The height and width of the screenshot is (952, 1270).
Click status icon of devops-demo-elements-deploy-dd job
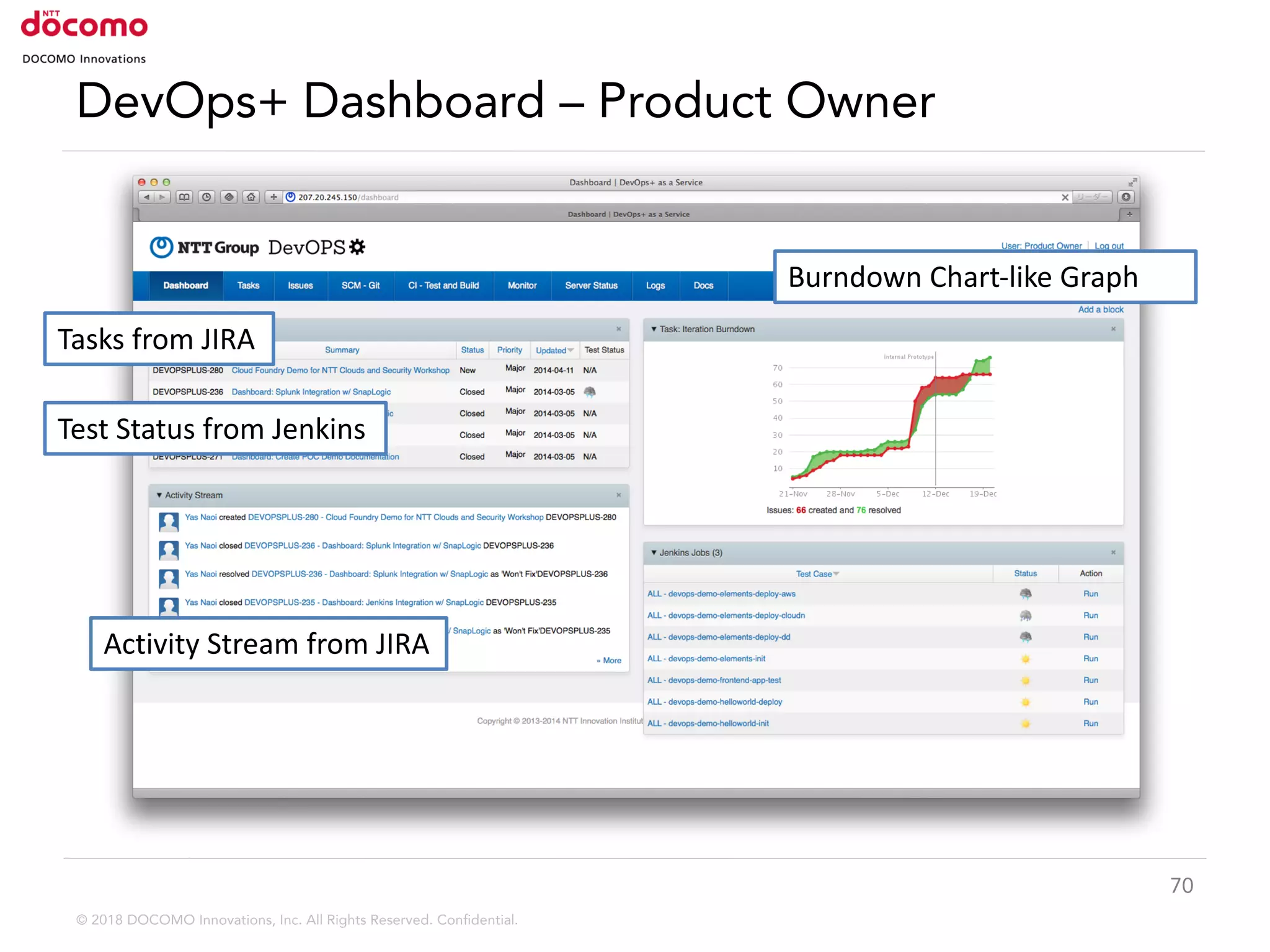[1026, 637]
